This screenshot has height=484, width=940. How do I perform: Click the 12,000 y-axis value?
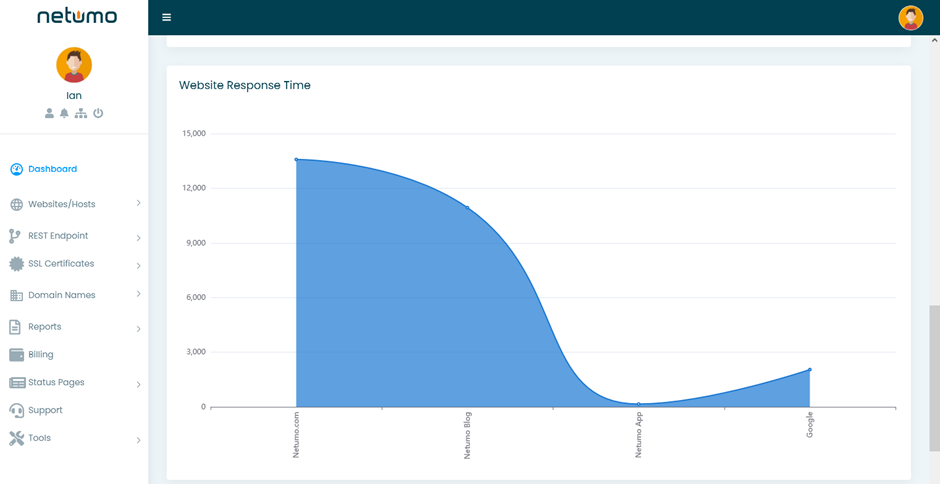(x=194, y=188)
